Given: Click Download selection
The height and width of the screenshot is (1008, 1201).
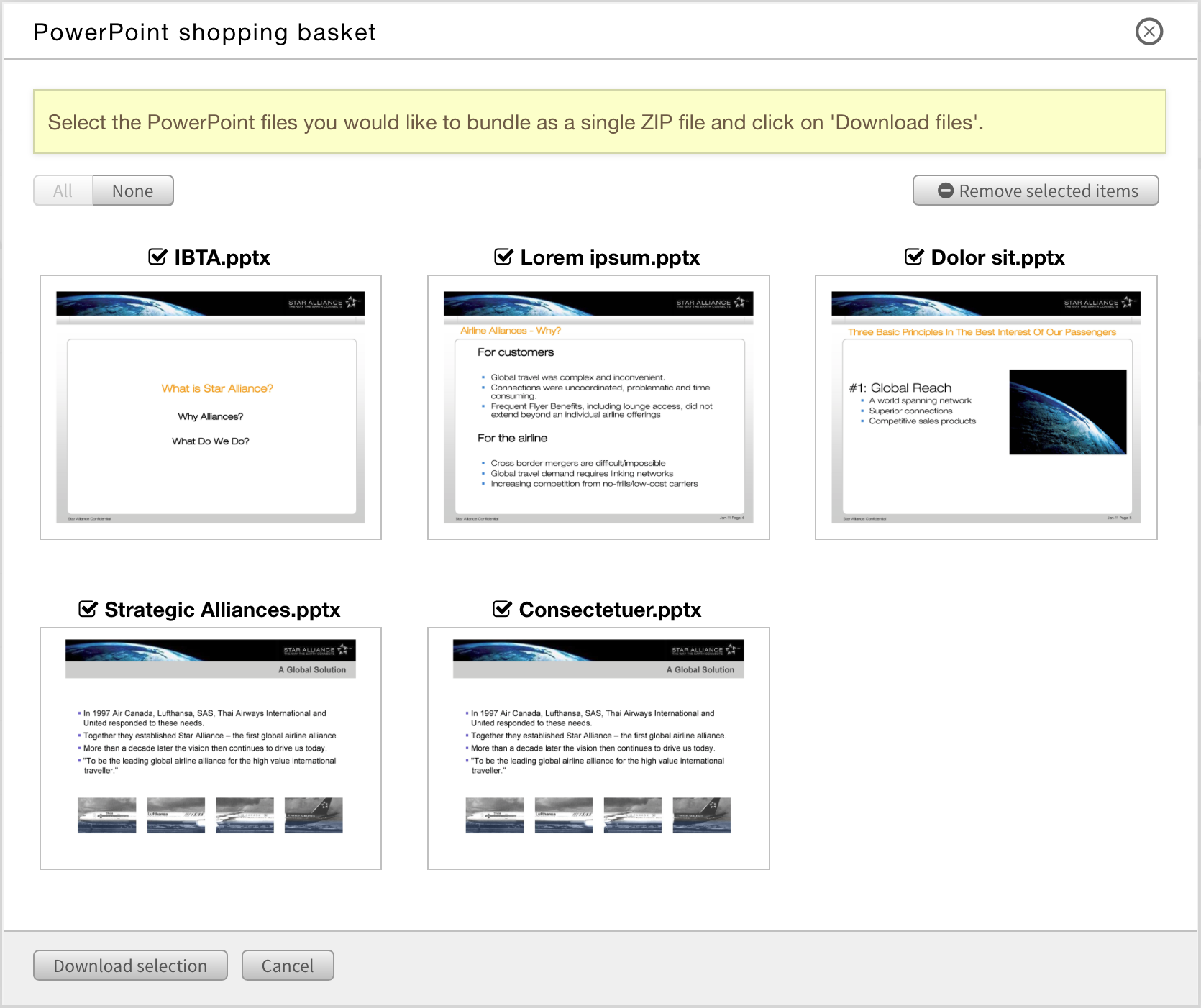Looking at the screenshot, I should (130, 966).
